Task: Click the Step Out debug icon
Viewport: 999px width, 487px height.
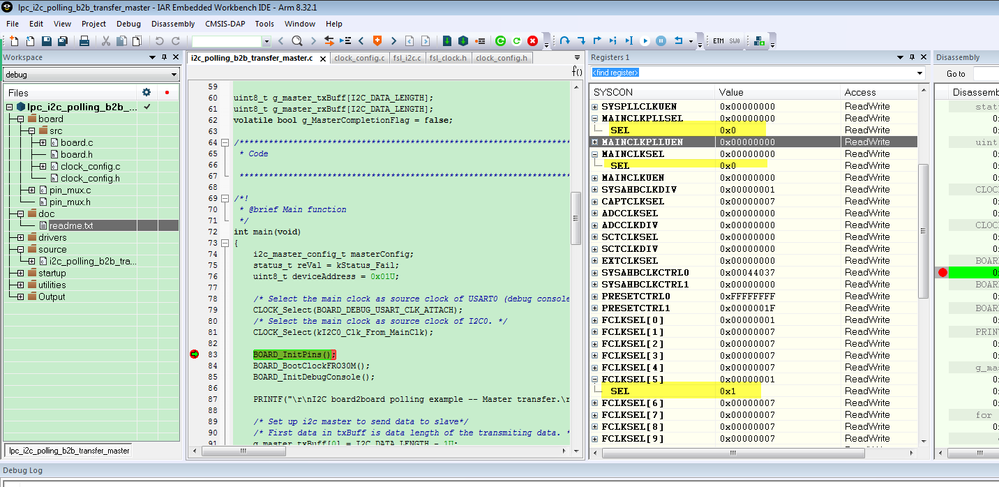Action: coord(597,41)
